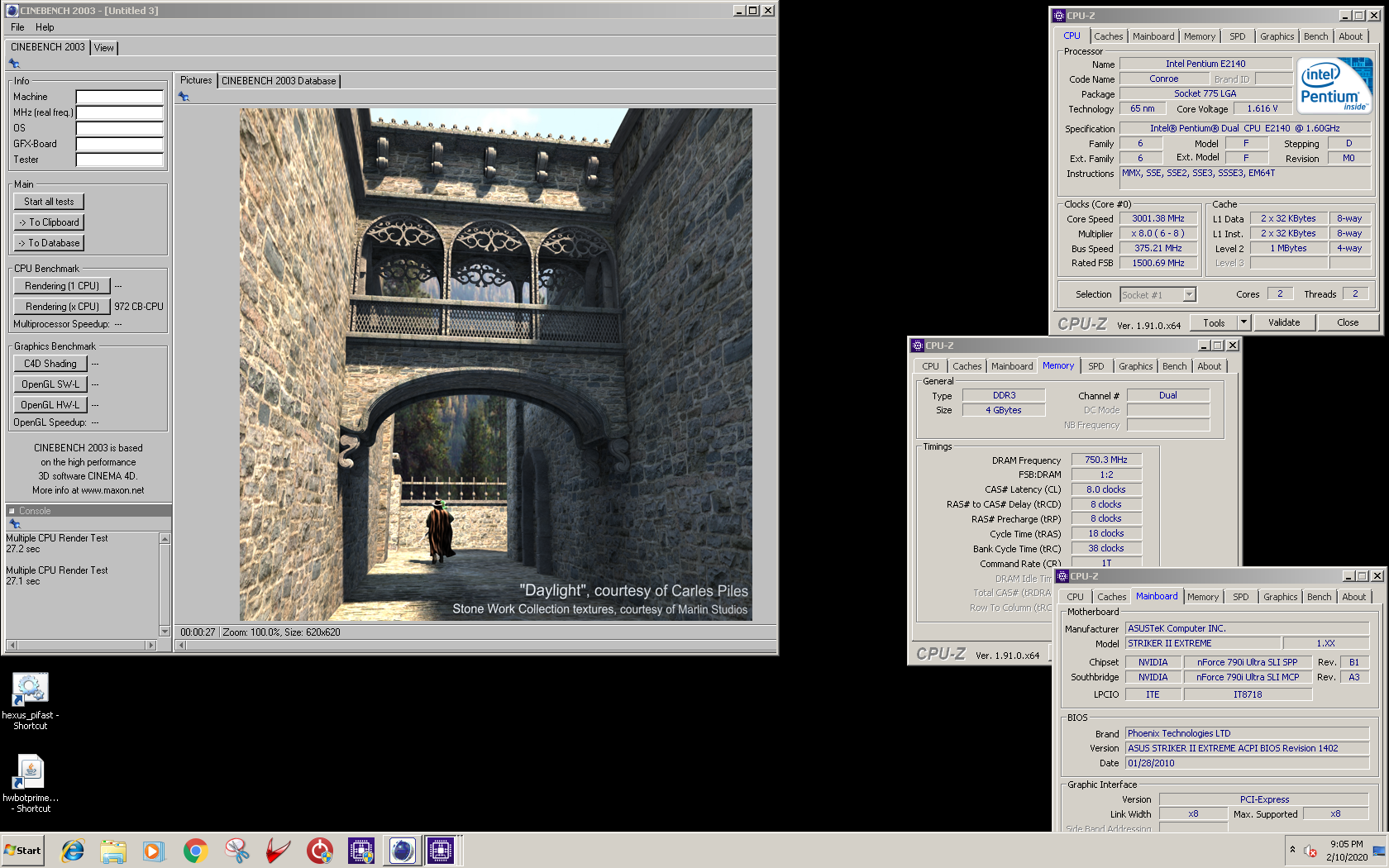Click the muted volume tray icon
1389x868 pixels.
[x=1310, y=851]
